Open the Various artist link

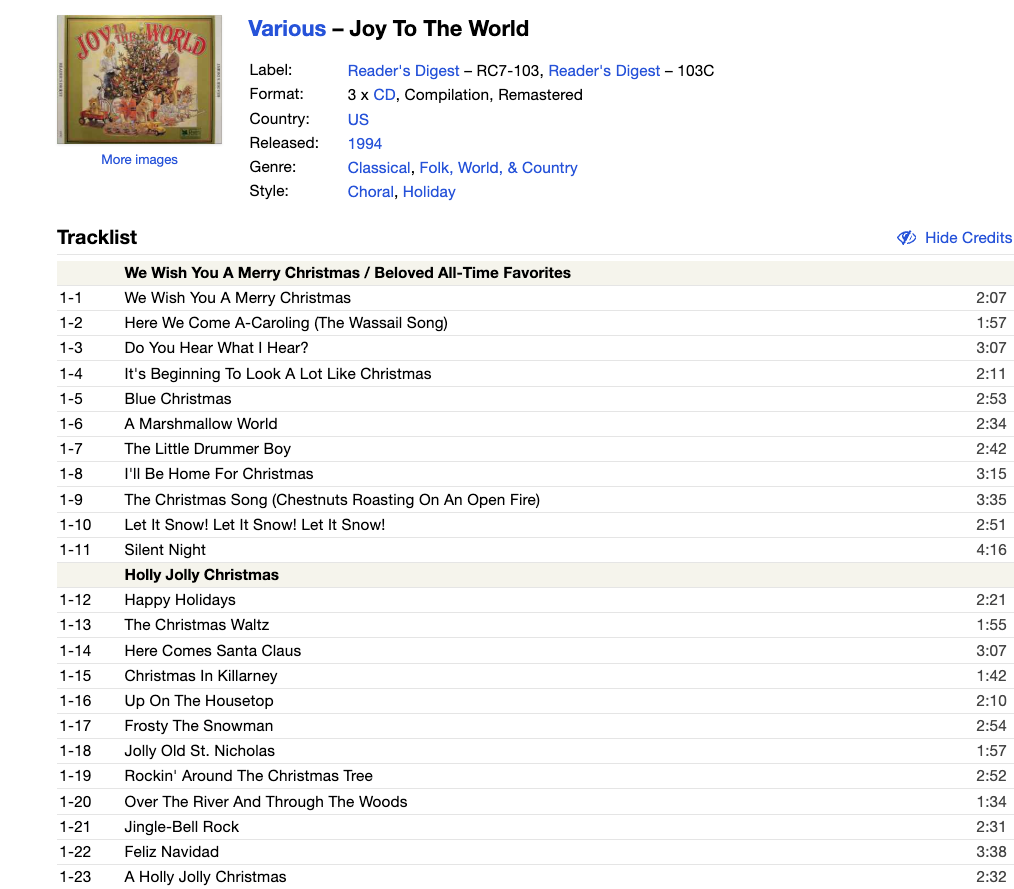[x=287, y=28]
